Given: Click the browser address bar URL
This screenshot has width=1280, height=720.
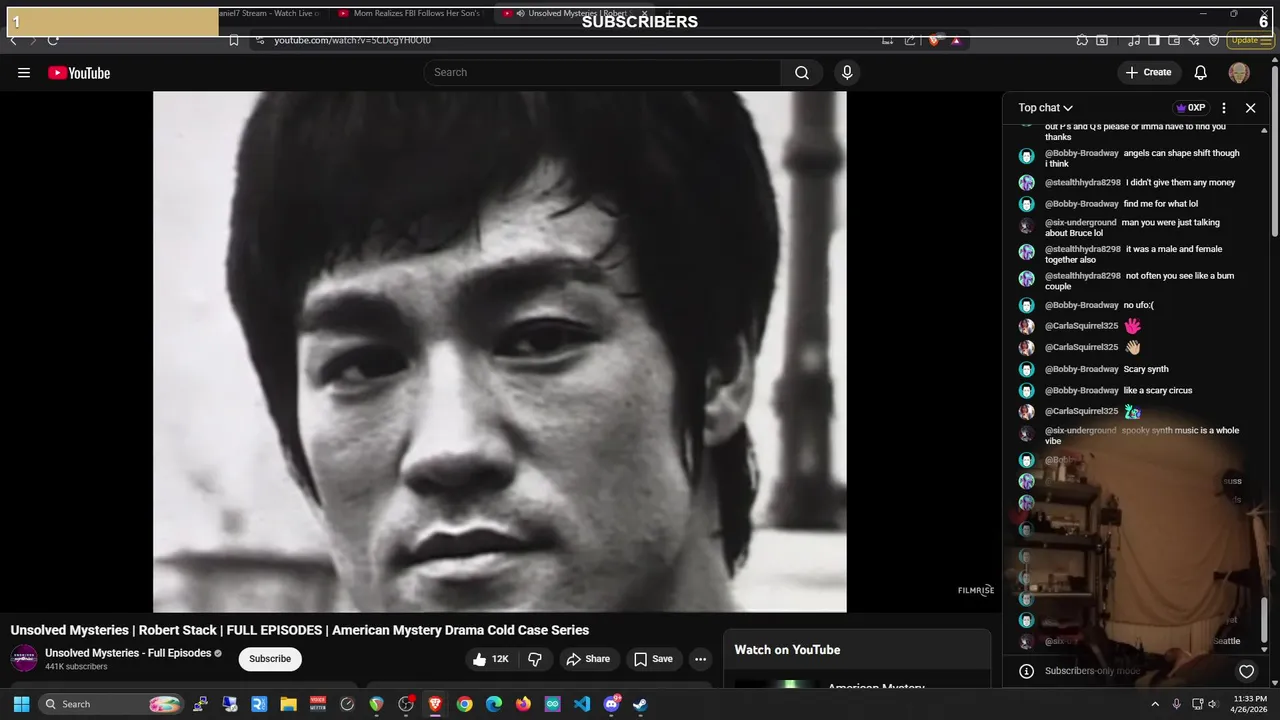Looking at the screenshot, I should pos(353,40).
